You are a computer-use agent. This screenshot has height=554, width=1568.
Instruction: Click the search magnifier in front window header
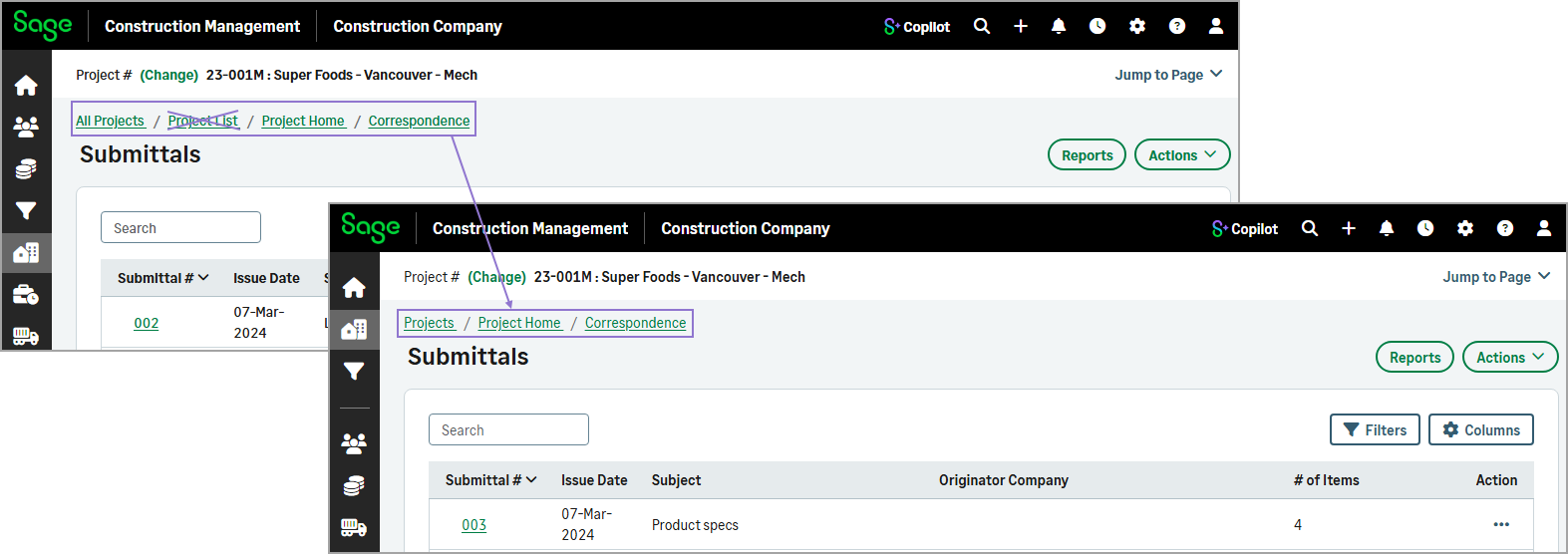click(1310, 228)
